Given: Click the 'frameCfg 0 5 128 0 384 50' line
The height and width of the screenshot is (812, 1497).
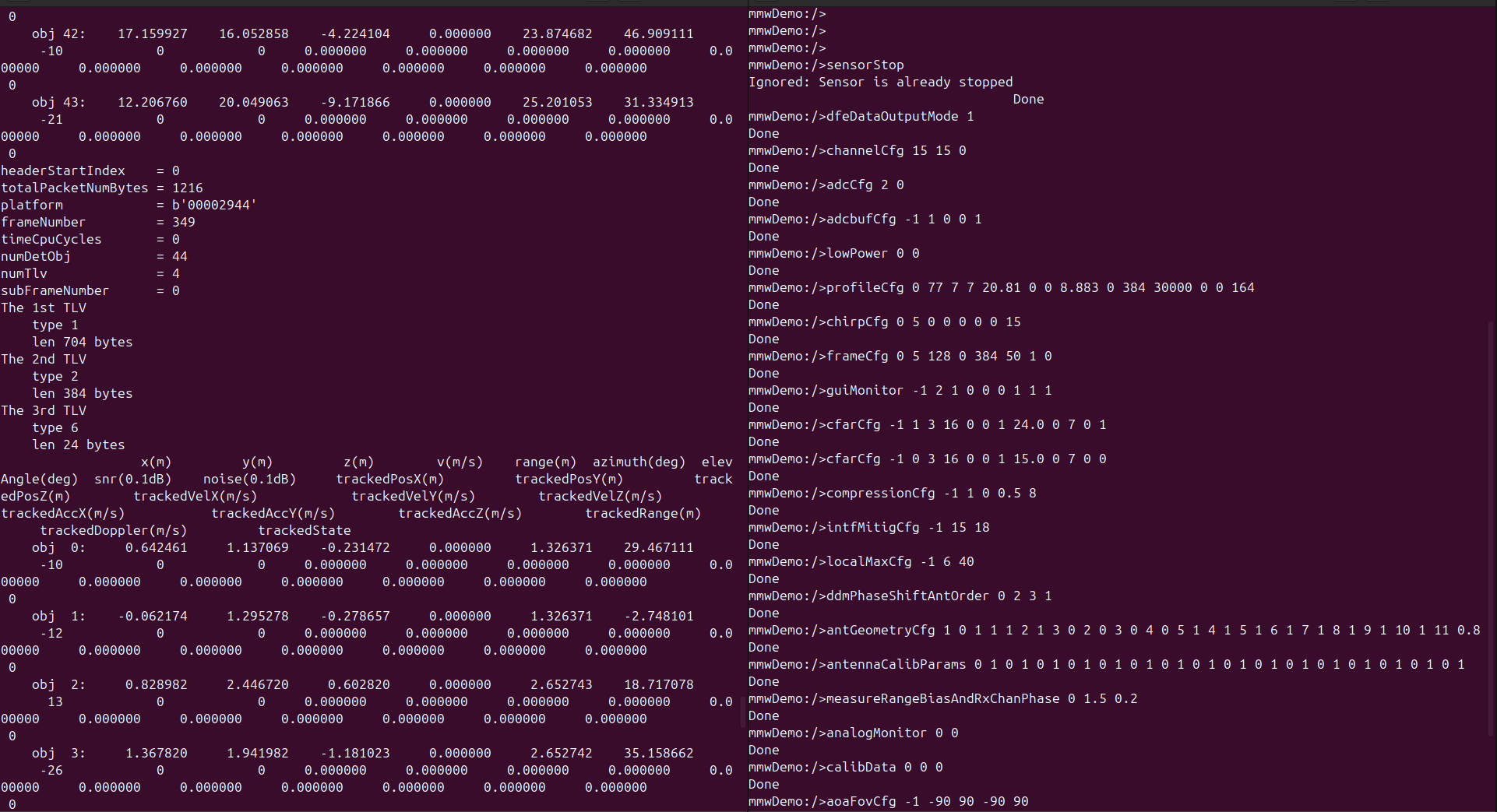Looking at the screenshot, I should (900, 357).
